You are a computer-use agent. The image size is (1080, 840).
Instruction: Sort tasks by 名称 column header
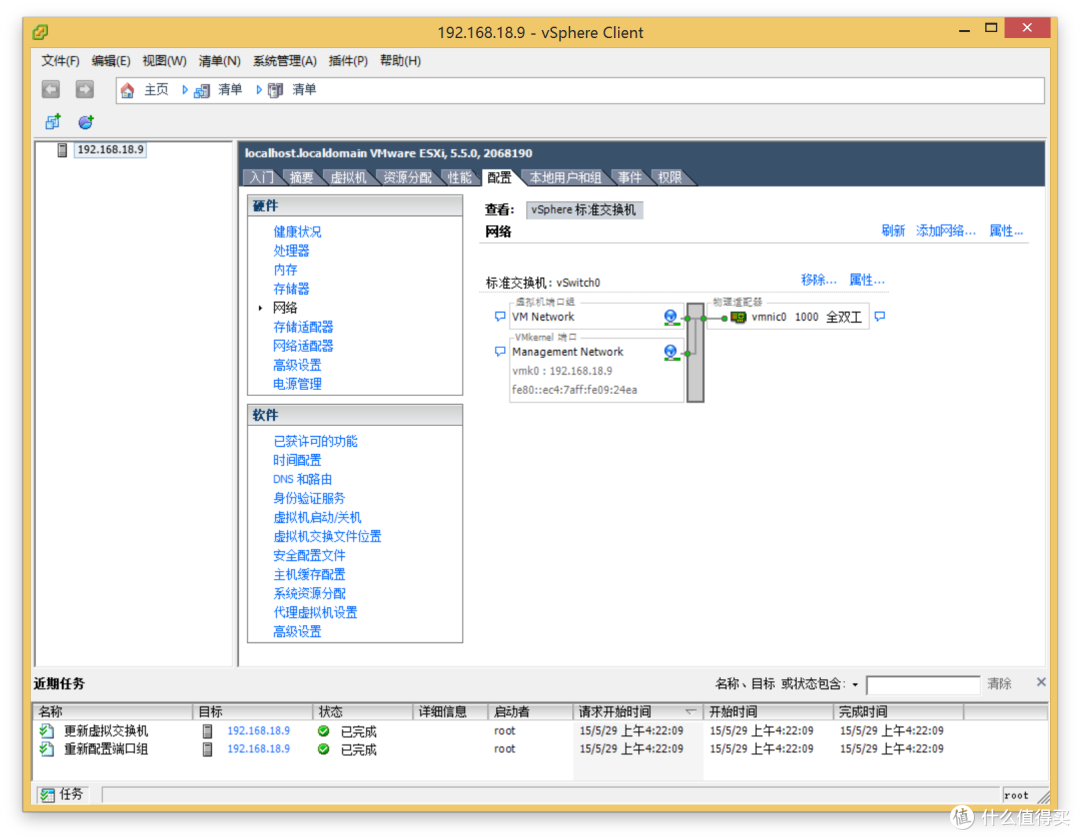pyautogui.click(x=113, y=711)
